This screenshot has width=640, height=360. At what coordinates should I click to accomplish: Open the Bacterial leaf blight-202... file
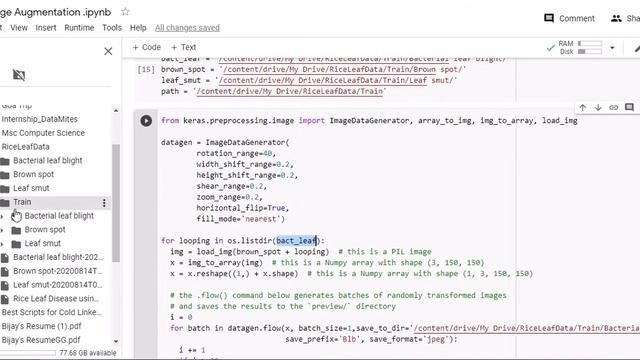[x=58, y=257]
